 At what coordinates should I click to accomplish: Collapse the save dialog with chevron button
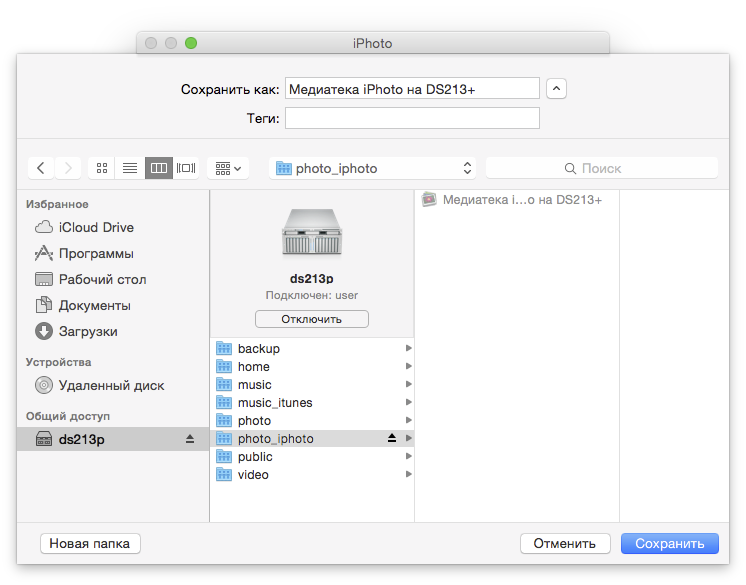[557, 89]
